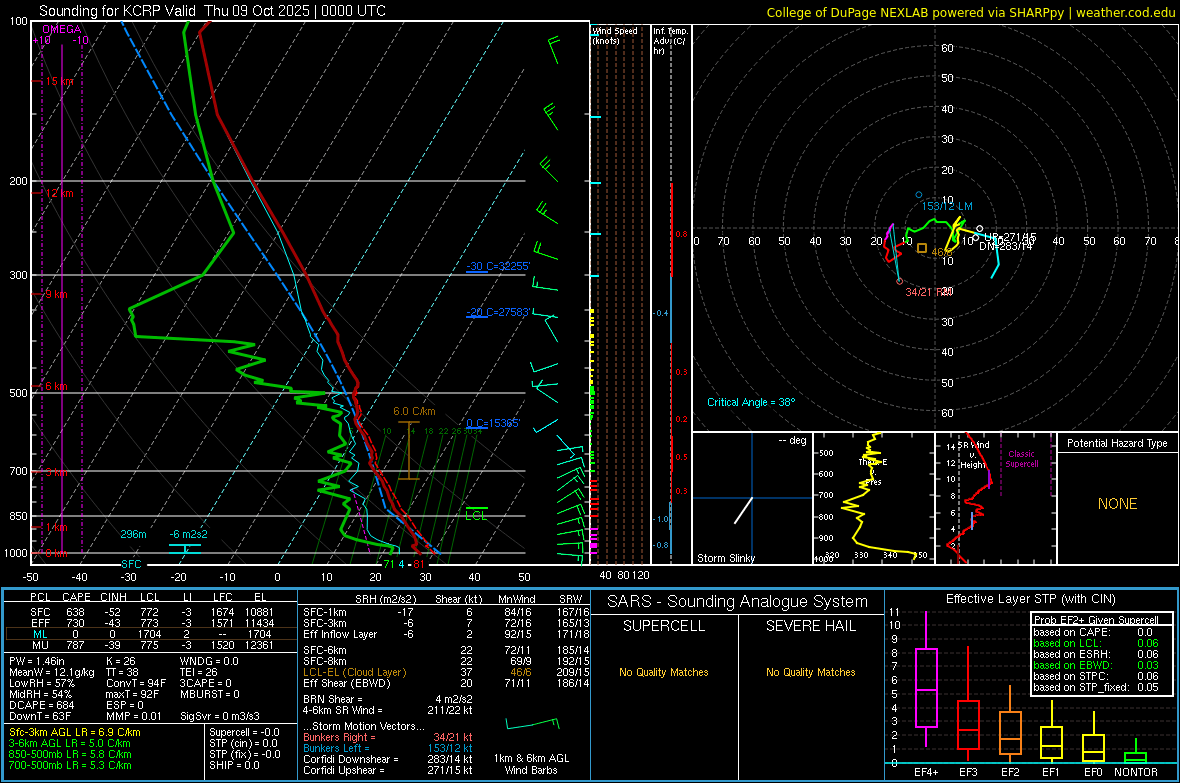Select the Eff Shear (EBWD) row

coord(446,684)
